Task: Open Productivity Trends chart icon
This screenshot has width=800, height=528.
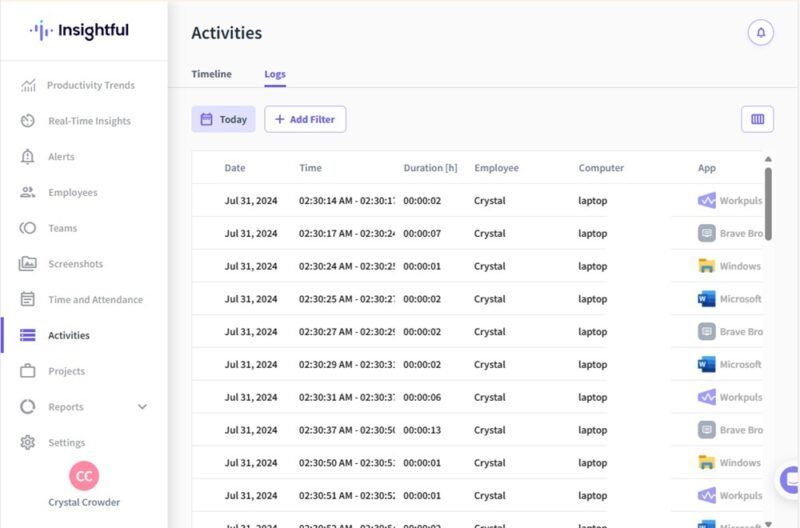Action: (x=28, y=85)
